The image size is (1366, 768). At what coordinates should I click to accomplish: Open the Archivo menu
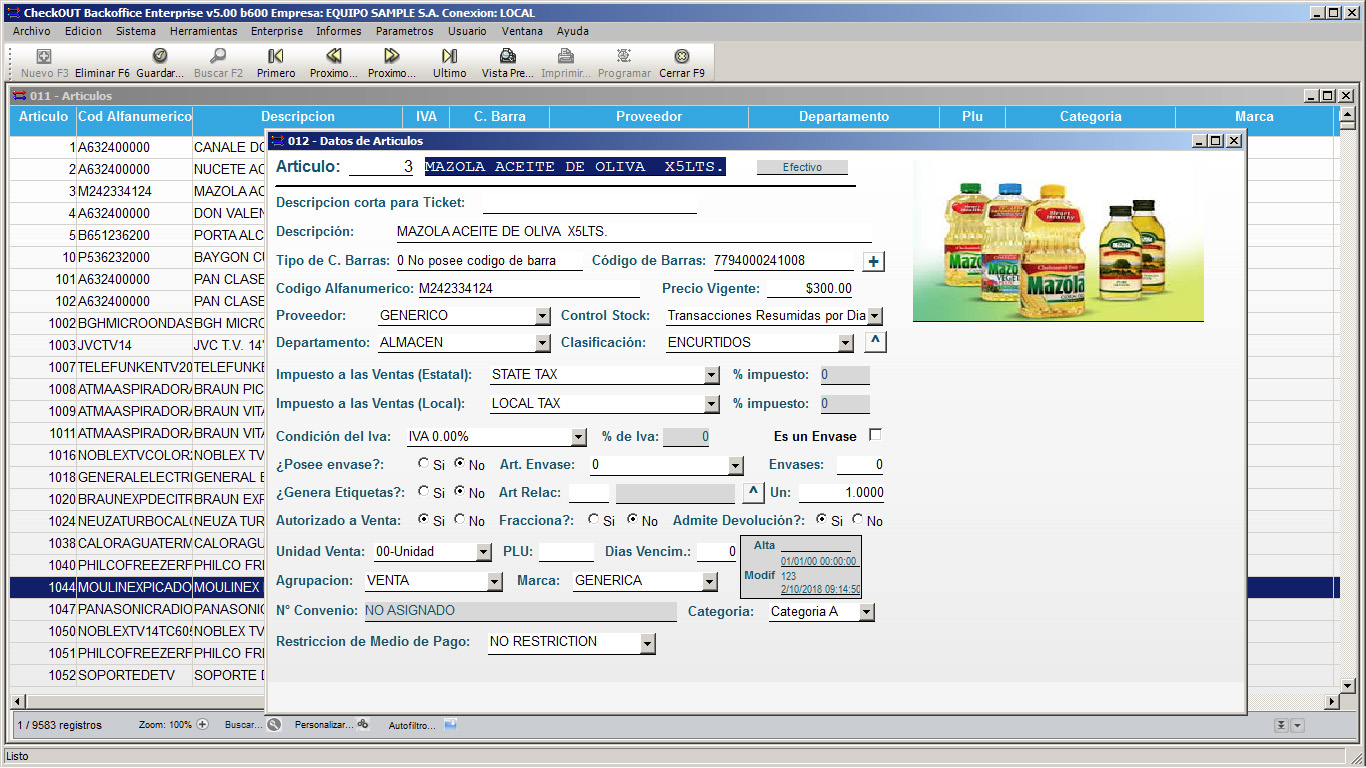tap(32, 31)
